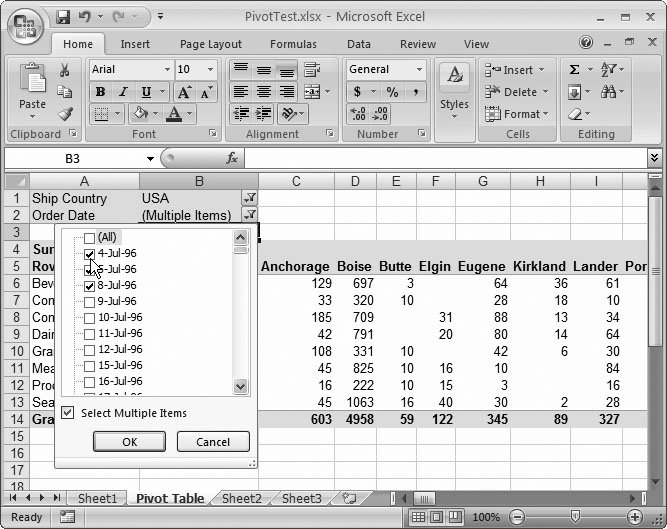Open the General number format dropdown
667x529 pixels.
pyautogui.click(x=419, y=70)
